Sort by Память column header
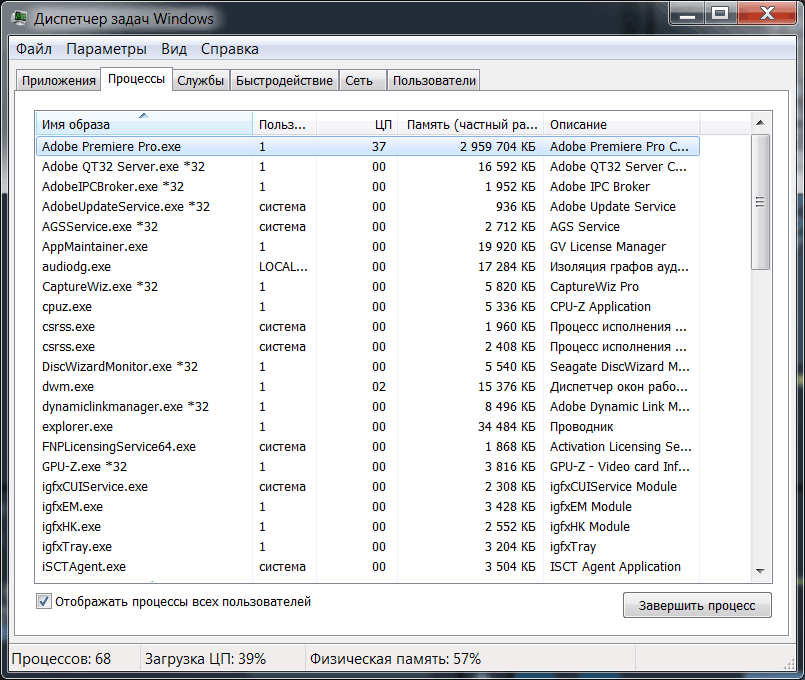Image resolution: width=805 pixels, height=680 pixels. pos(470,124)
